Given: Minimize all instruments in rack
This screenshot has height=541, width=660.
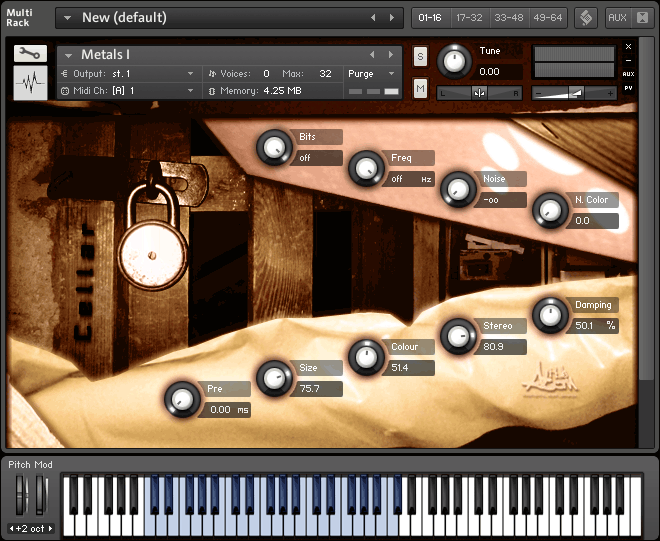Looking at the screenshot, I should pyautogui.click(x=642, y=18).
